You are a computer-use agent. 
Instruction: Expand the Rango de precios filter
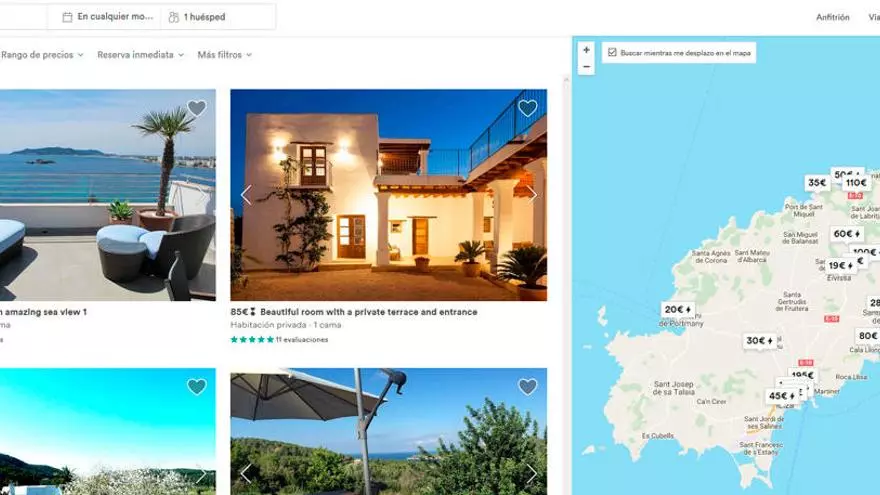pyautogui.click(x=42, y=54)
